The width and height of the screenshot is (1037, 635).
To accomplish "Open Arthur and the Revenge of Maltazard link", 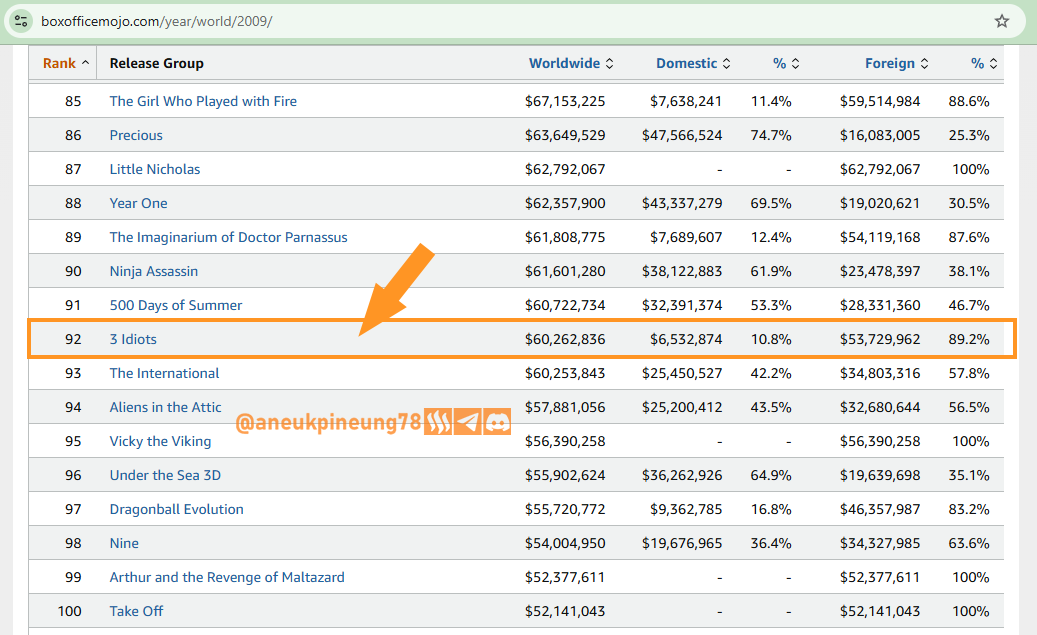I will 227,577.
